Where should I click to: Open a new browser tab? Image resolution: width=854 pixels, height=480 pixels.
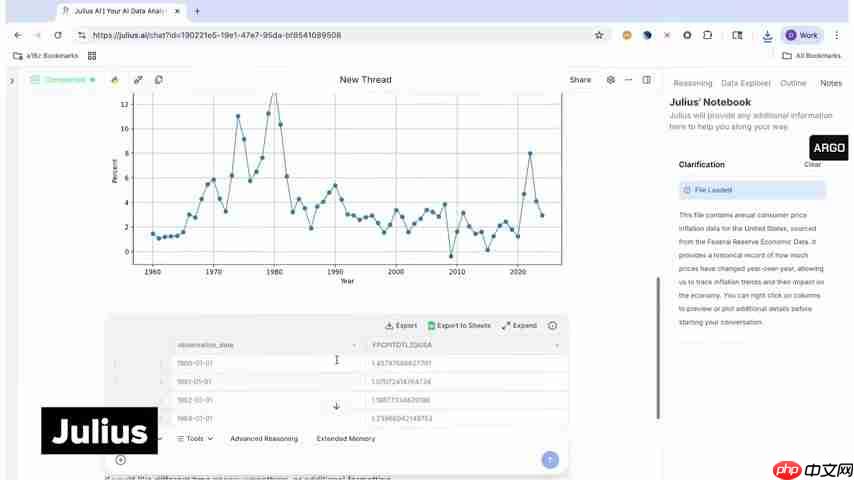197,11
